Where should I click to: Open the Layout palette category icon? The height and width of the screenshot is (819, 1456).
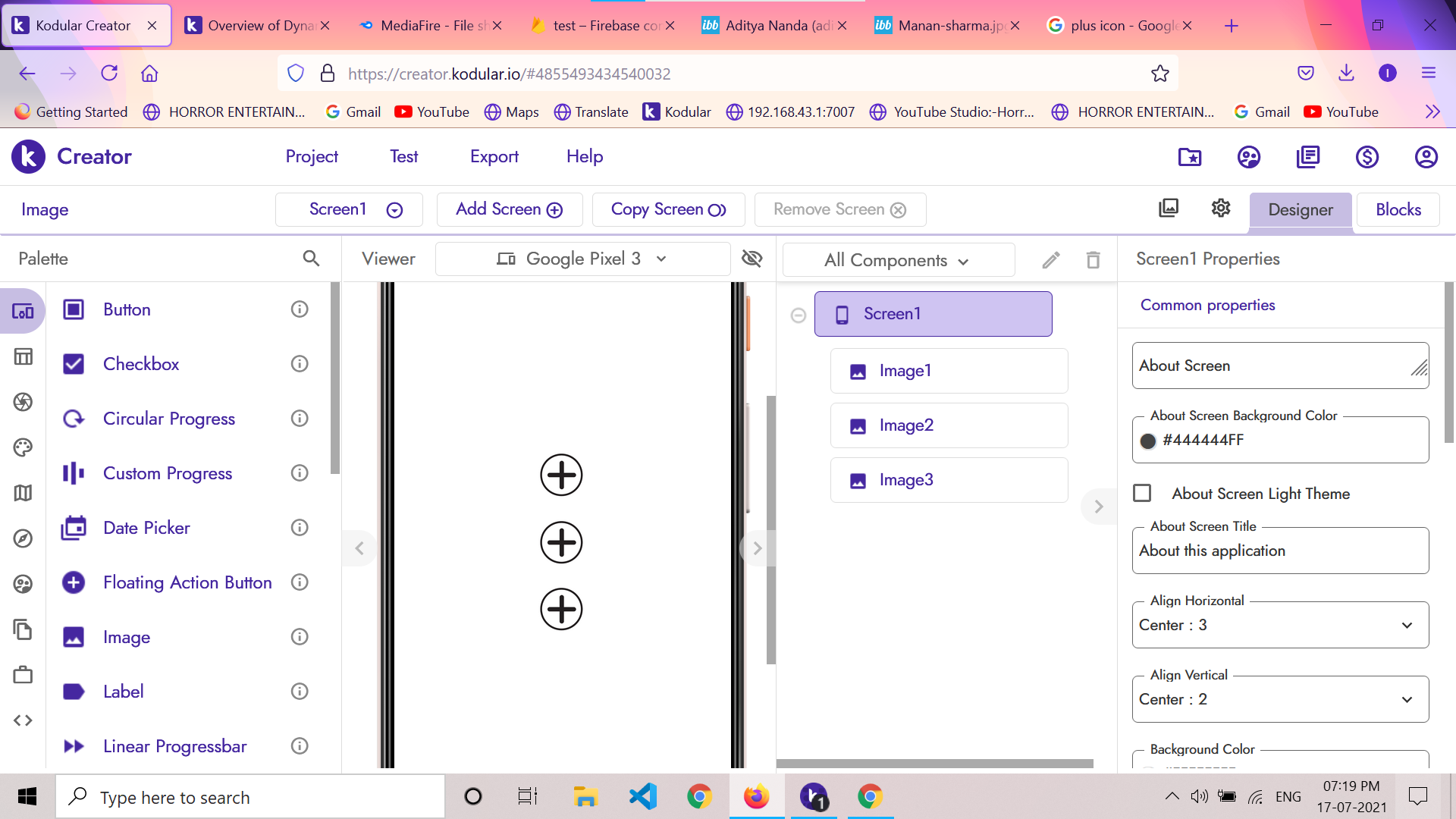click(23, 356)
